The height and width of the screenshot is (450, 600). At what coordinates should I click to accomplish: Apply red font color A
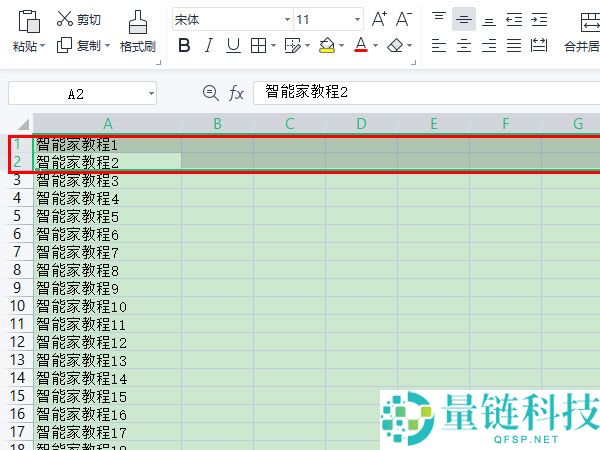click(361, 45)
